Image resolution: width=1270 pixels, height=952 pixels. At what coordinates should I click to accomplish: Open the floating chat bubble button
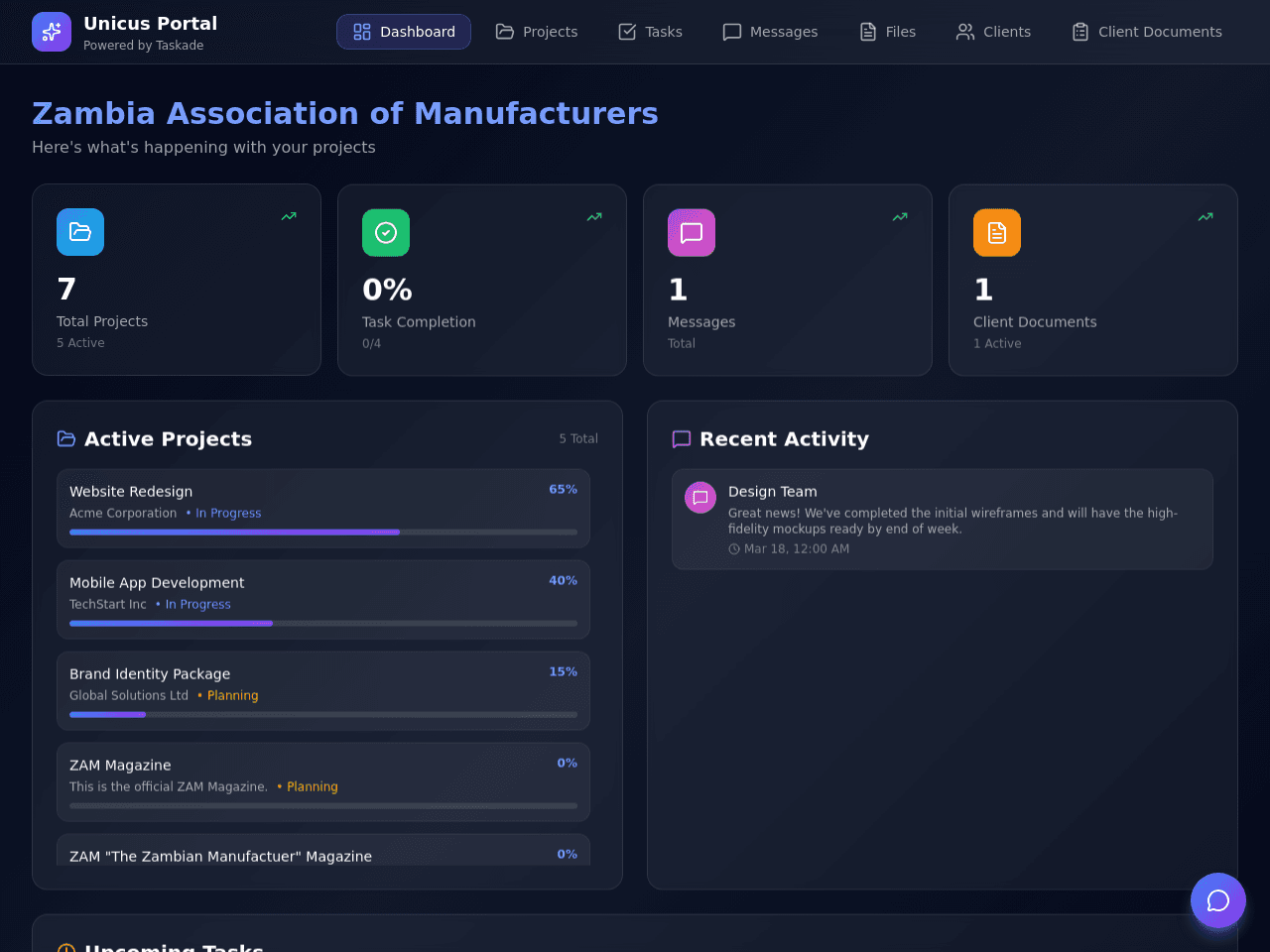pyautogui.click(x=1218, y=900)
